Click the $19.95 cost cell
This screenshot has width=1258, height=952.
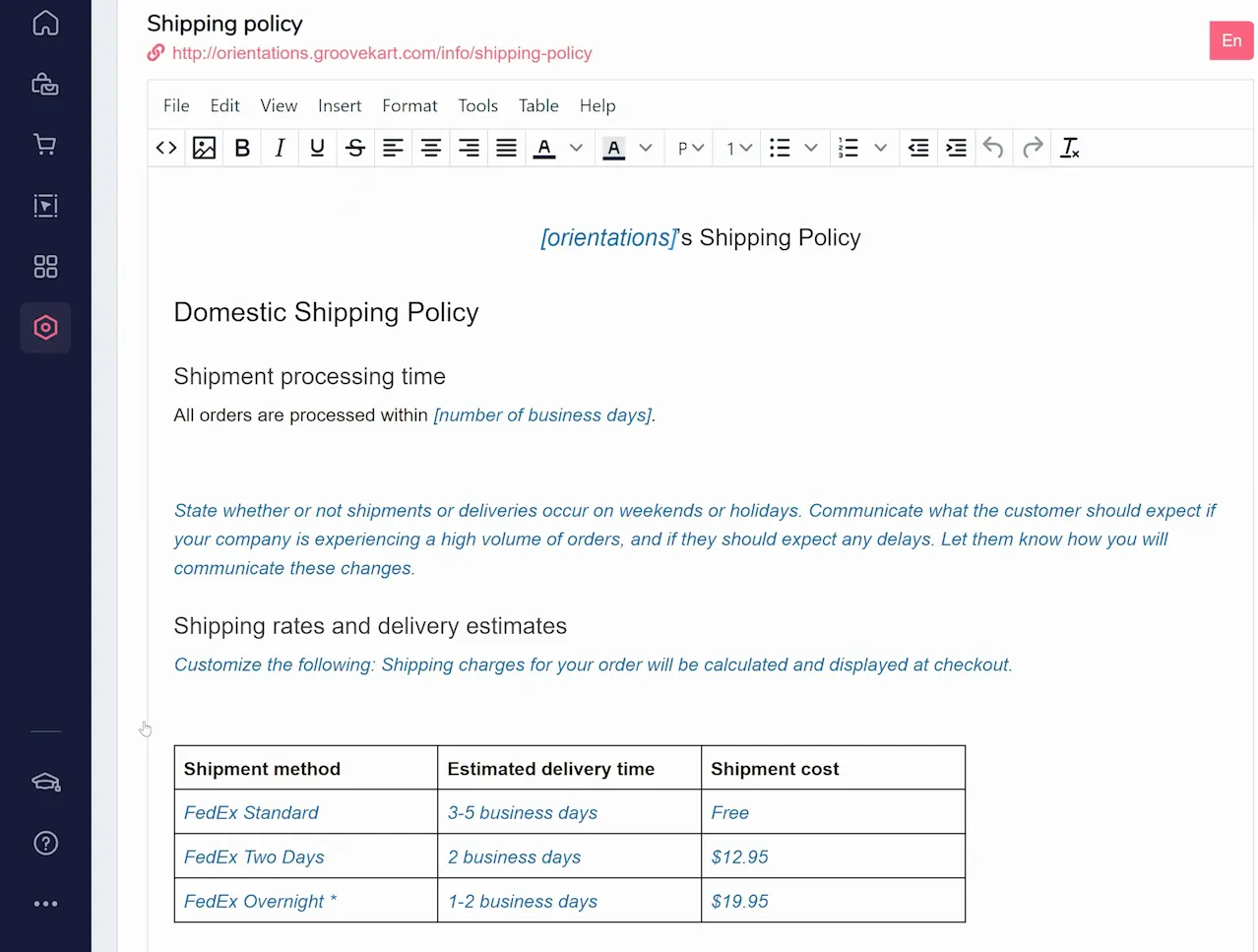point(834,901)
